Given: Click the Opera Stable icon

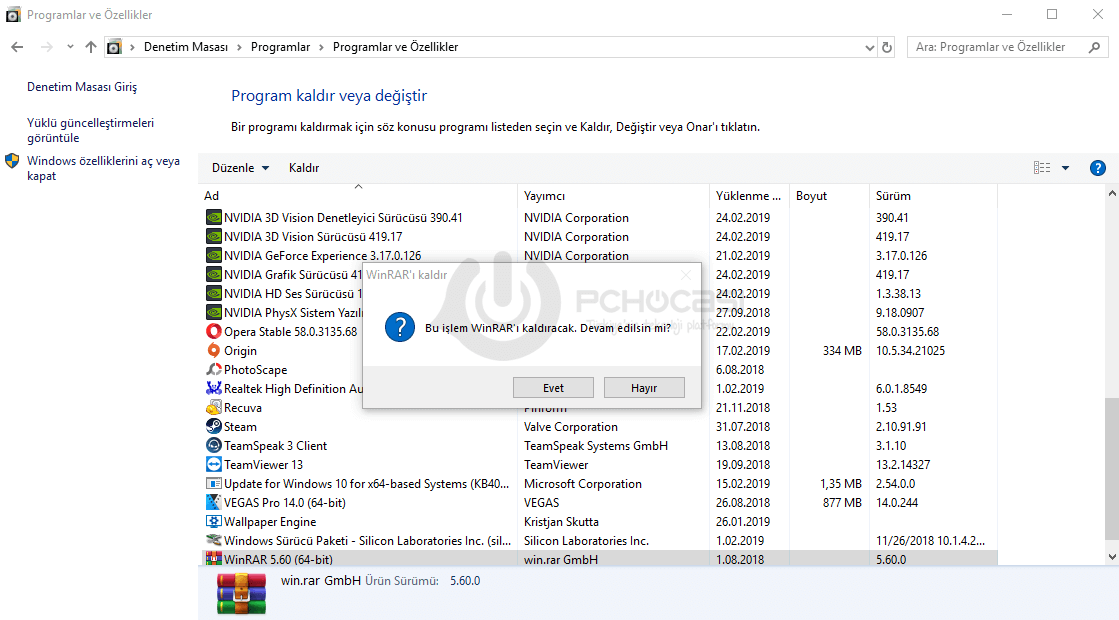Looking at the screenshot, I should click(213, 331).
